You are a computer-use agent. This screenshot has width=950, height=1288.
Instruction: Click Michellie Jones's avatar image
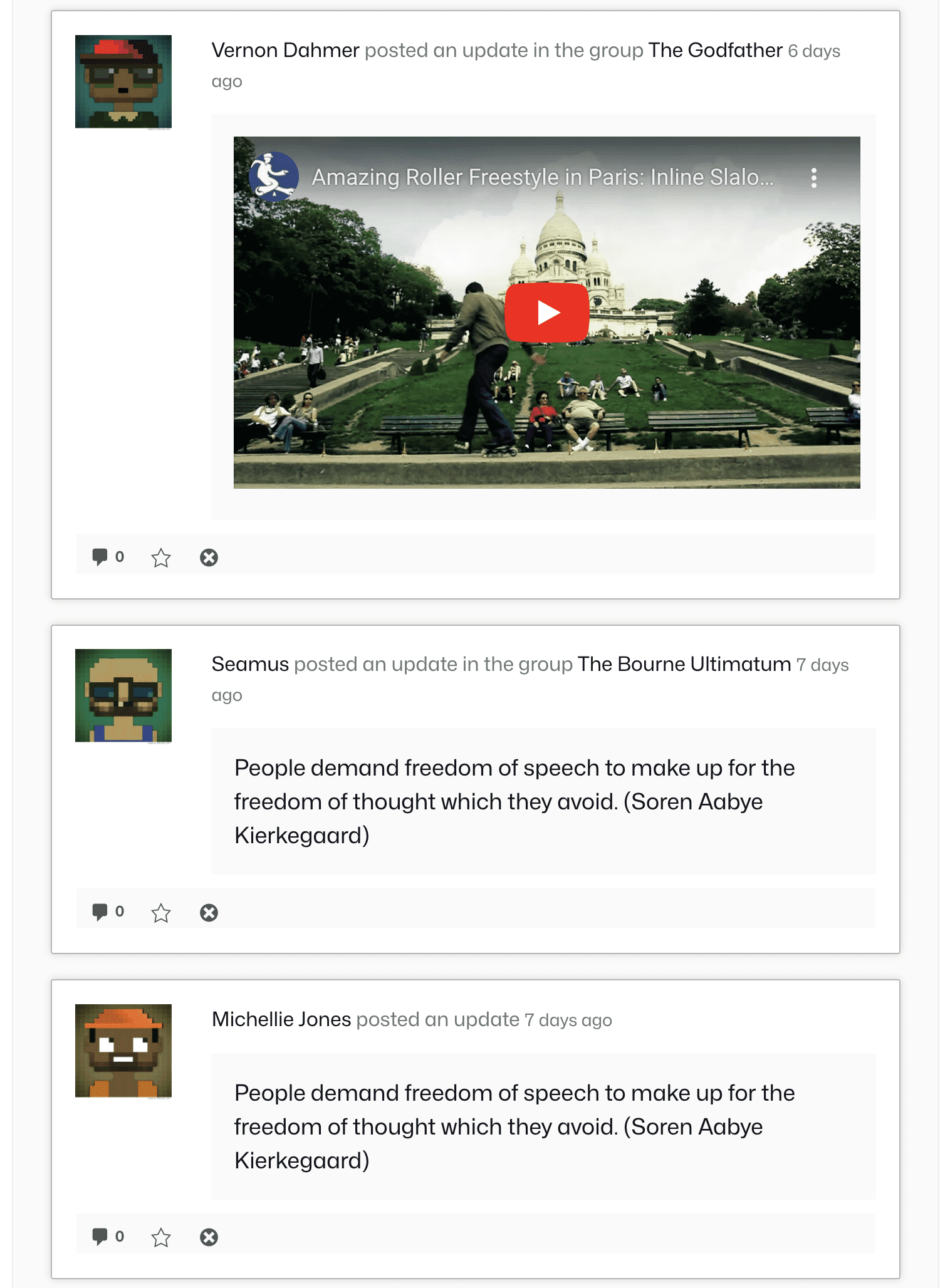123,1051
